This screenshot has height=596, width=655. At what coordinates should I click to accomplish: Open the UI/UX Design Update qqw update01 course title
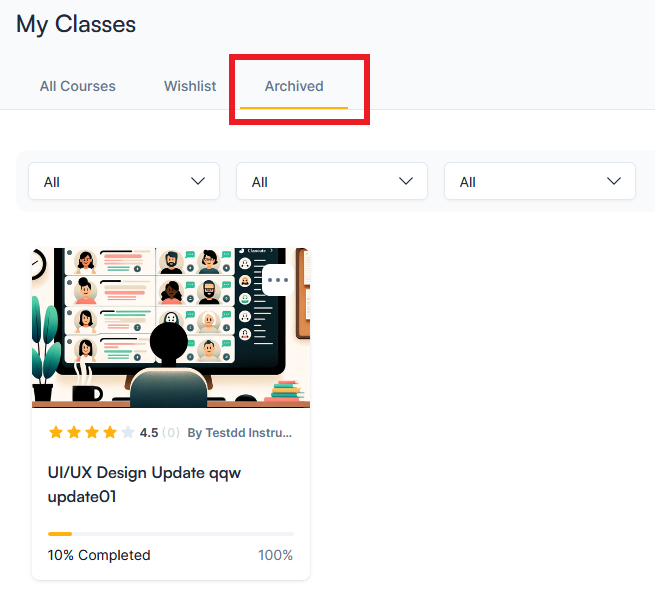(144, 484)
